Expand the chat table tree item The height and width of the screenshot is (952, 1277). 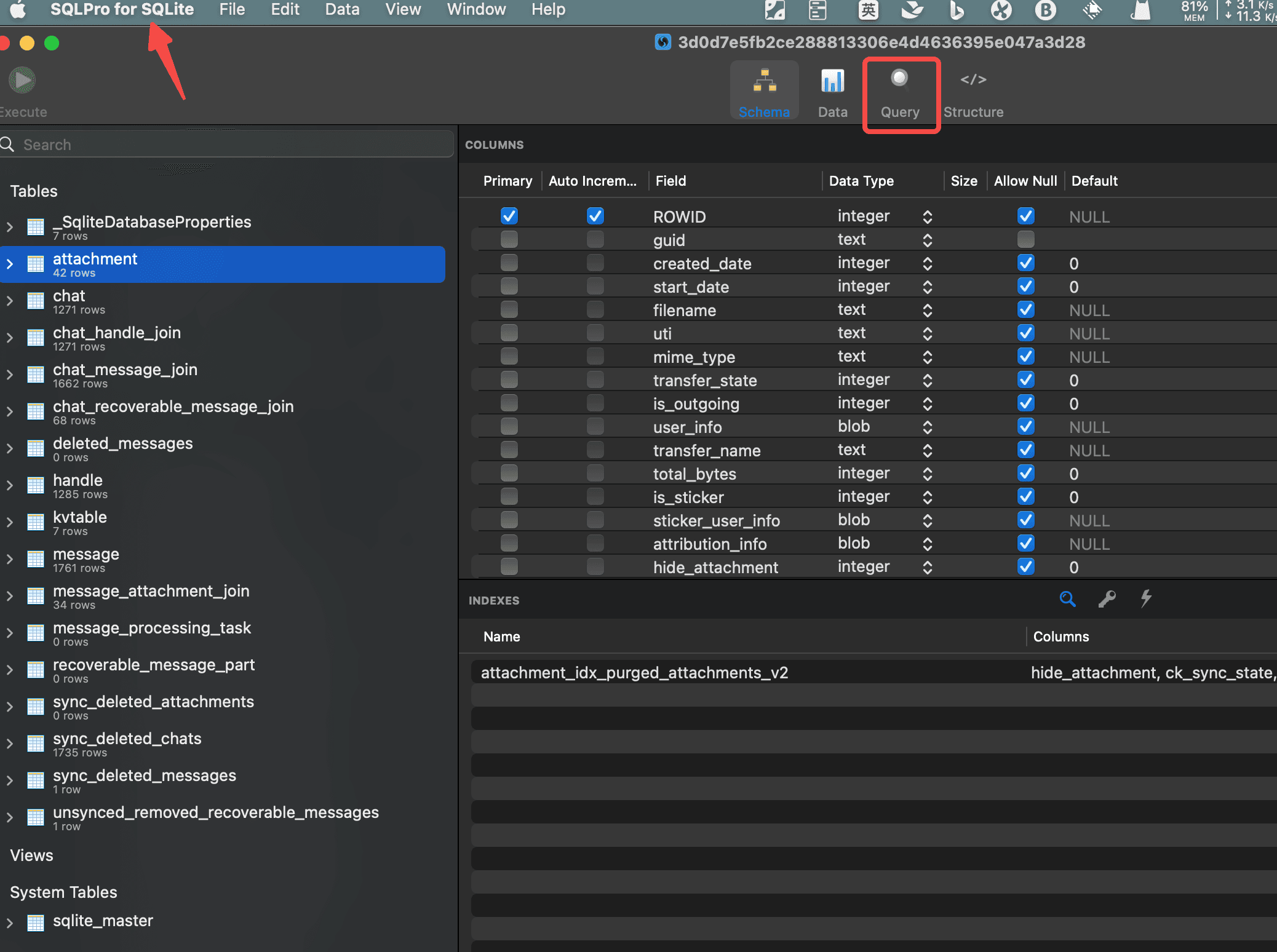coord(9,301)
